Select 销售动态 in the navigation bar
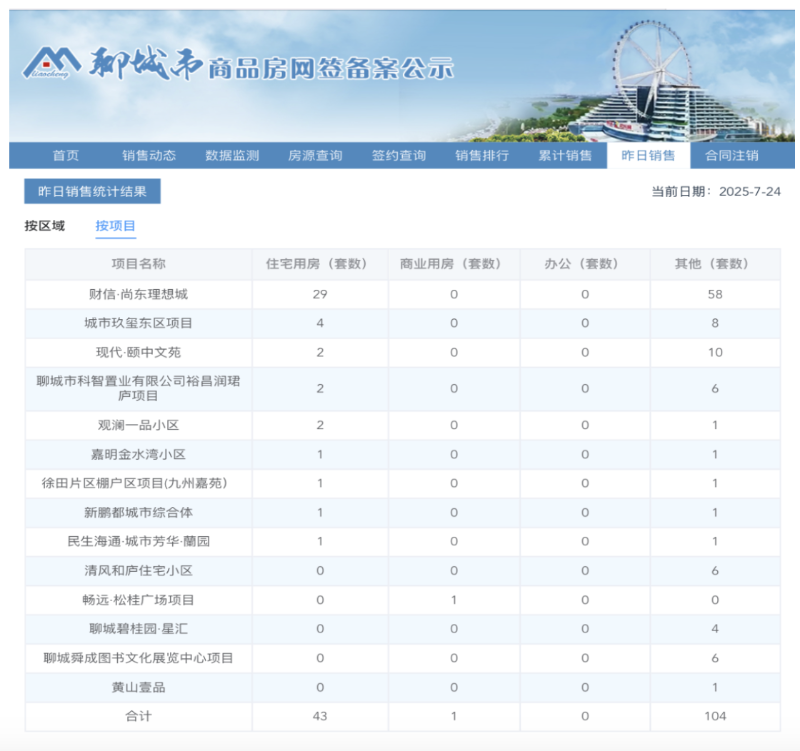Screen dimensions: 800x751 coord(150,155)
